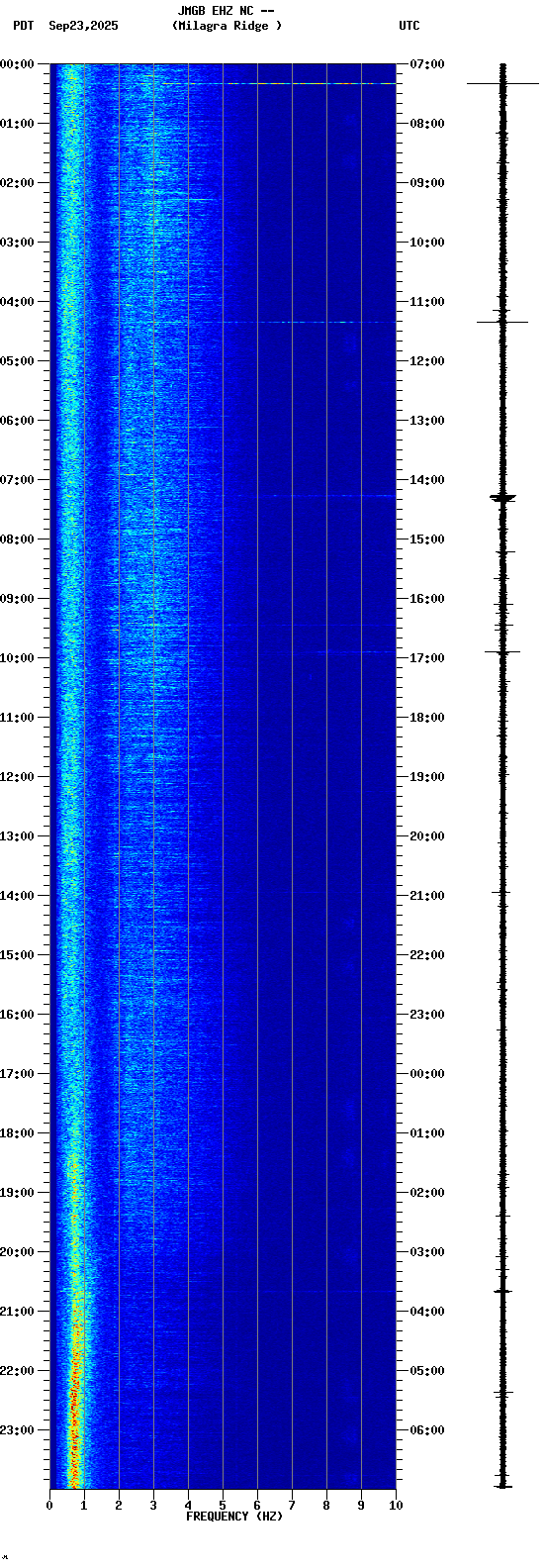Click the 12:00 PDT time label
This screenshot has height=1568, width=546.
[17, 777]
